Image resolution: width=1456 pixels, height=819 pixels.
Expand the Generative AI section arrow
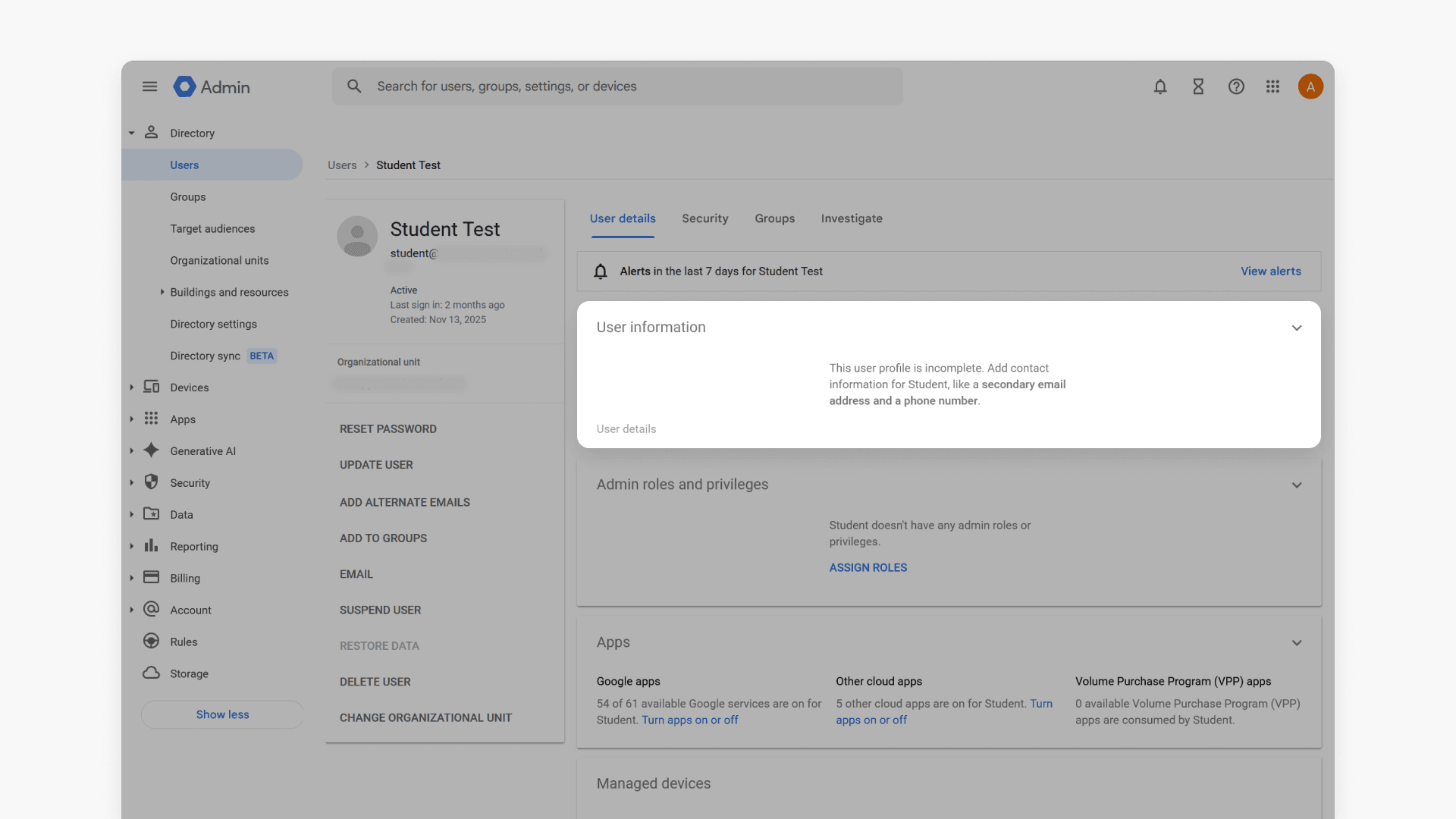[131, 451]
